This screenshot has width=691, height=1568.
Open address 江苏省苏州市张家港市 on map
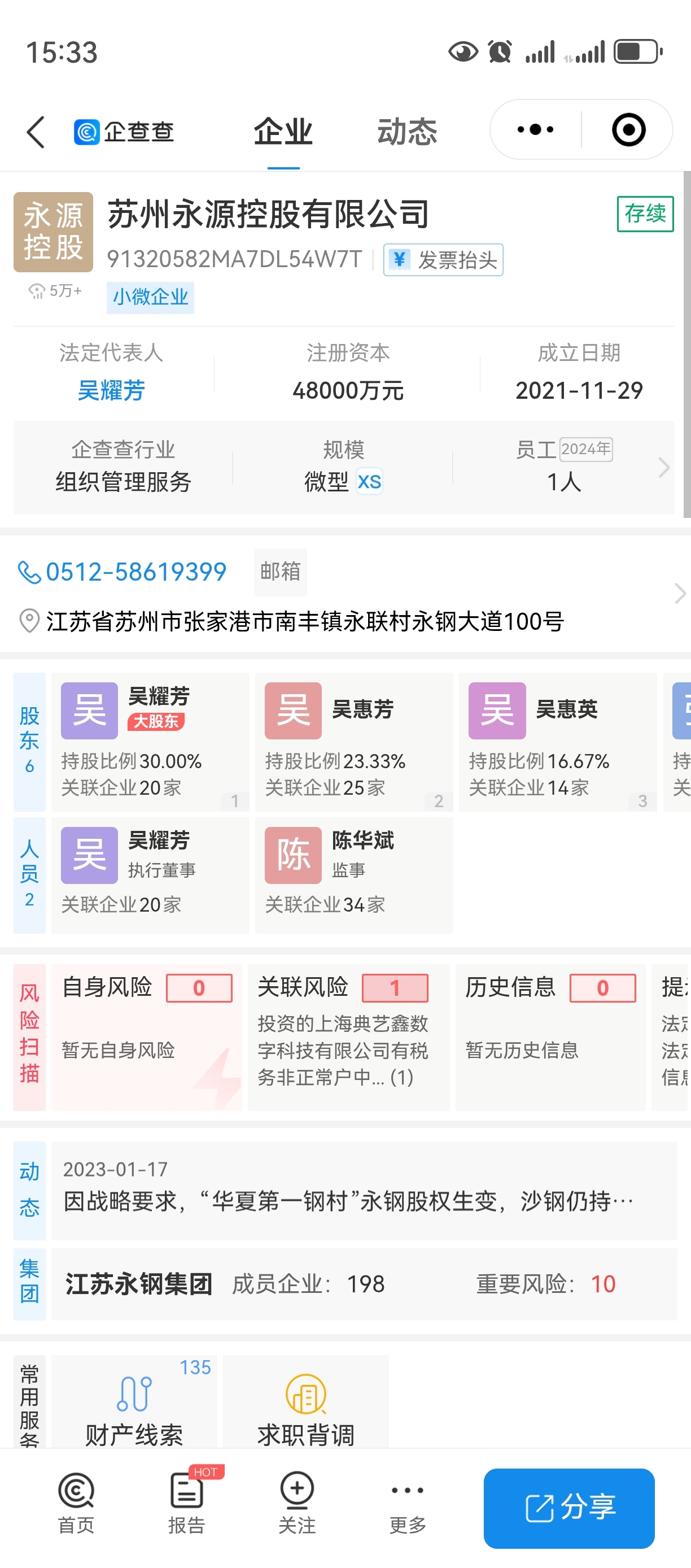click(305, 621)
